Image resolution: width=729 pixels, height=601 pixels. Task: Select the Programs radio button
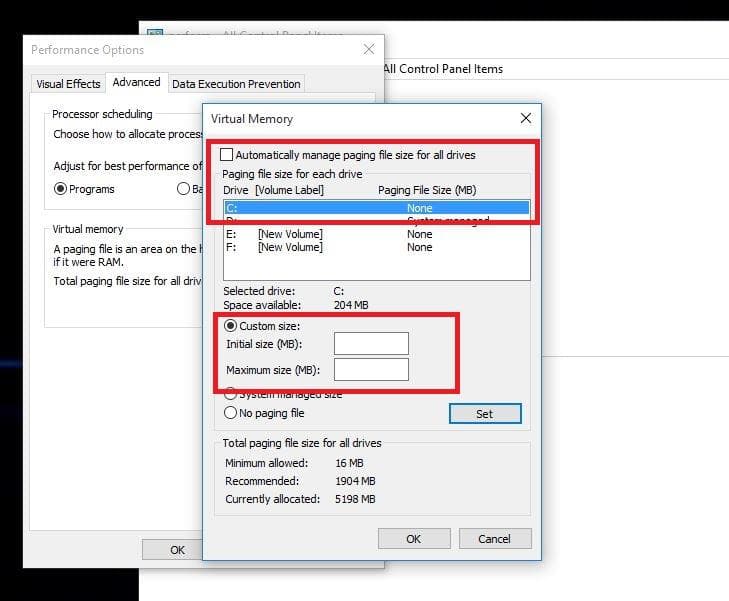tap(60, 189)
